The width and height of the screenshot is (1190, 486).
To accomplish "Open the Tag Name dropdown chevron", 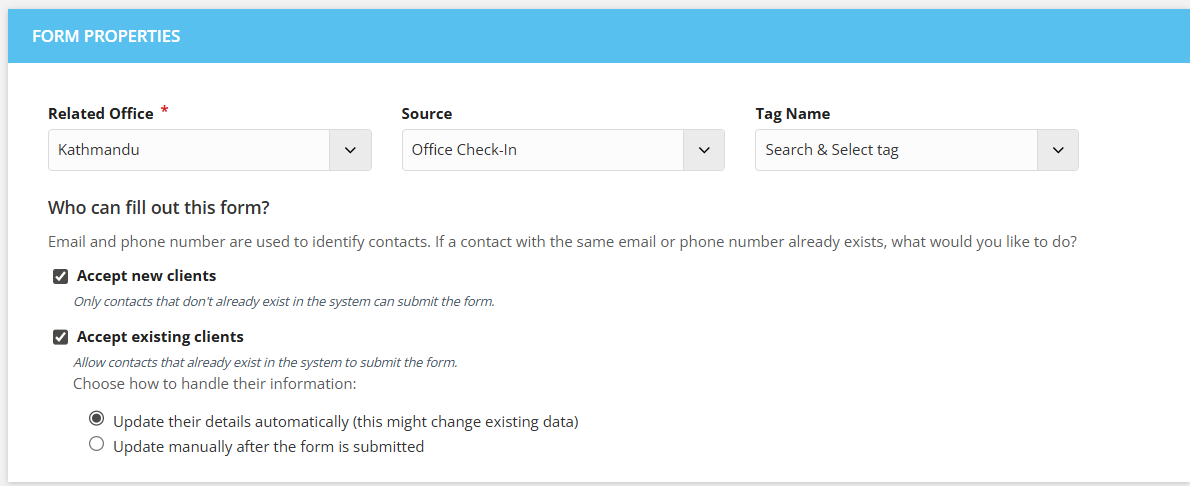I will pyautogui.click(x=1058, y=150).
